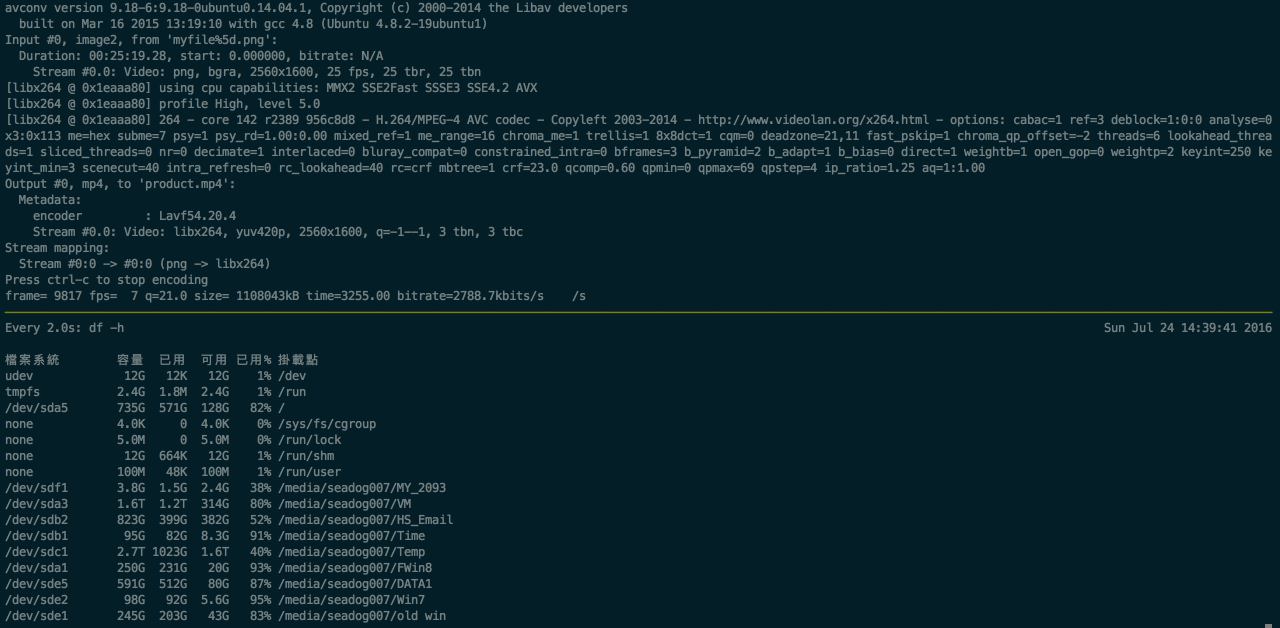1280x628 pixels.
Task: Select the 掛載點 column header
Action: pos(298,360)
